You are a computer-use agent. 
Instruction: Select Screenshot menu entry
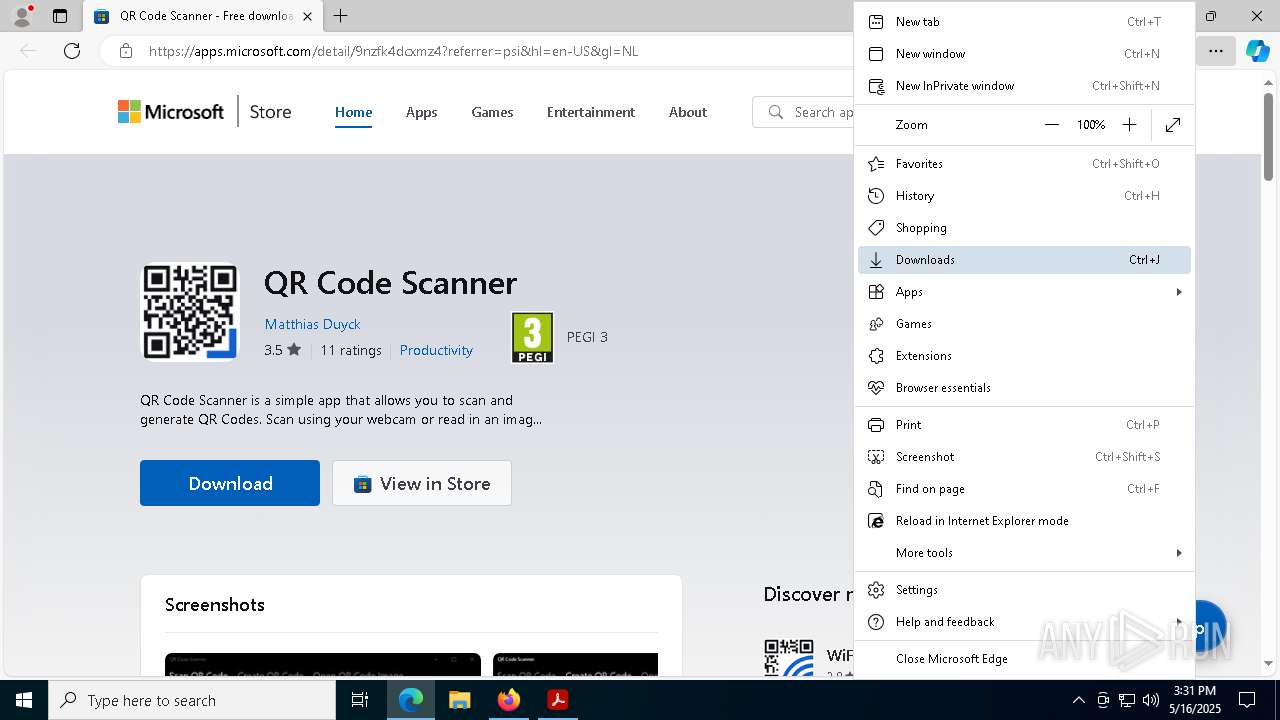coord(1024,457)
